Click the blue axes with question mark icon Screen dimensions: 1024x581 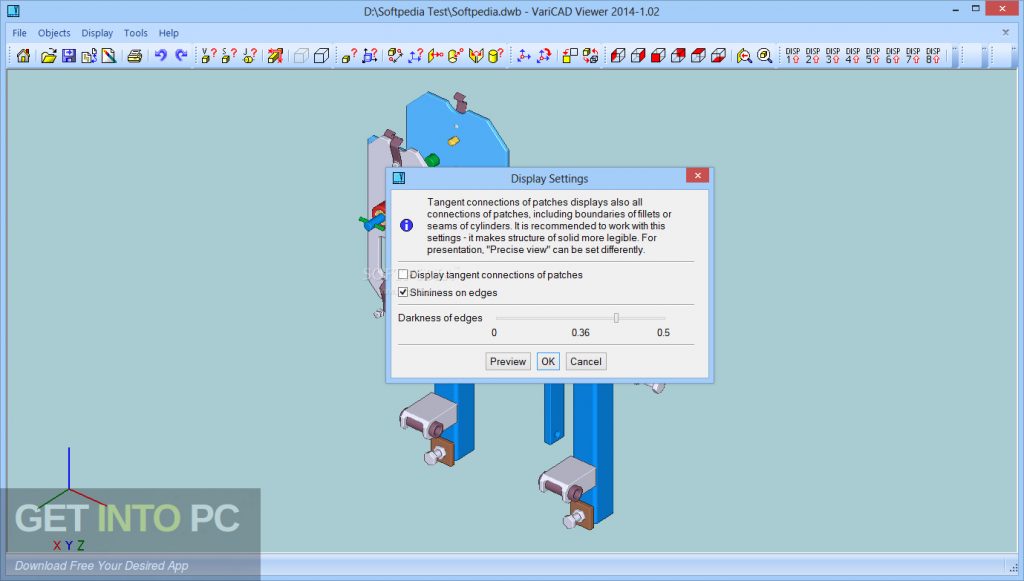(415, 56)
